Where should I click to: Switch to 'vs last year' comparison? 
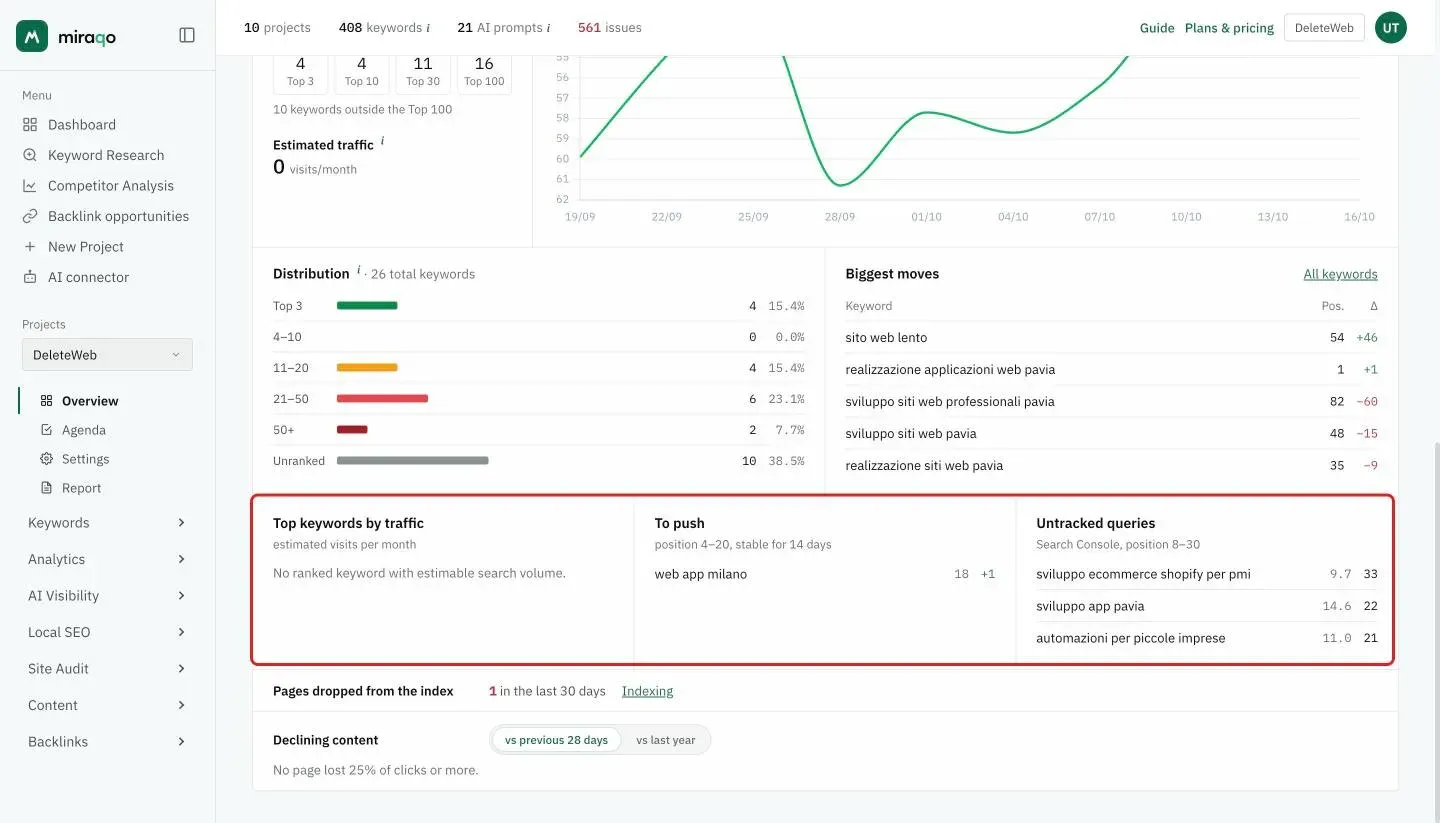tap(665, 740)
